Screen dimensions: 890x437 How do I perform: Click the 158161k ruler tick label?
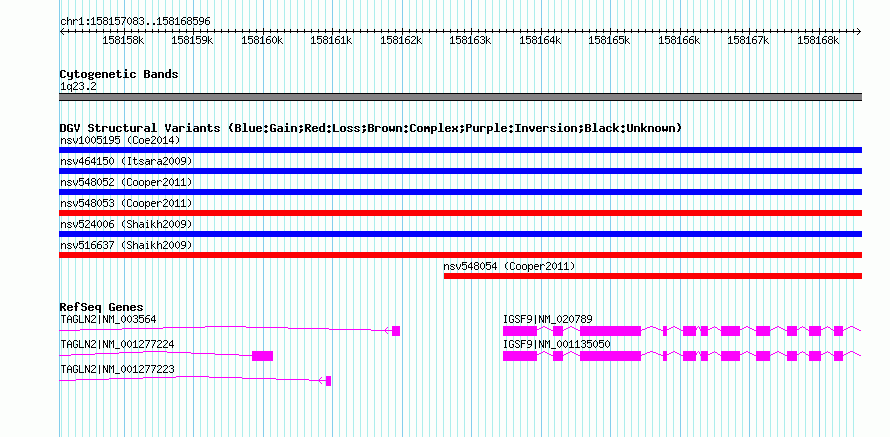pos(331,40)
